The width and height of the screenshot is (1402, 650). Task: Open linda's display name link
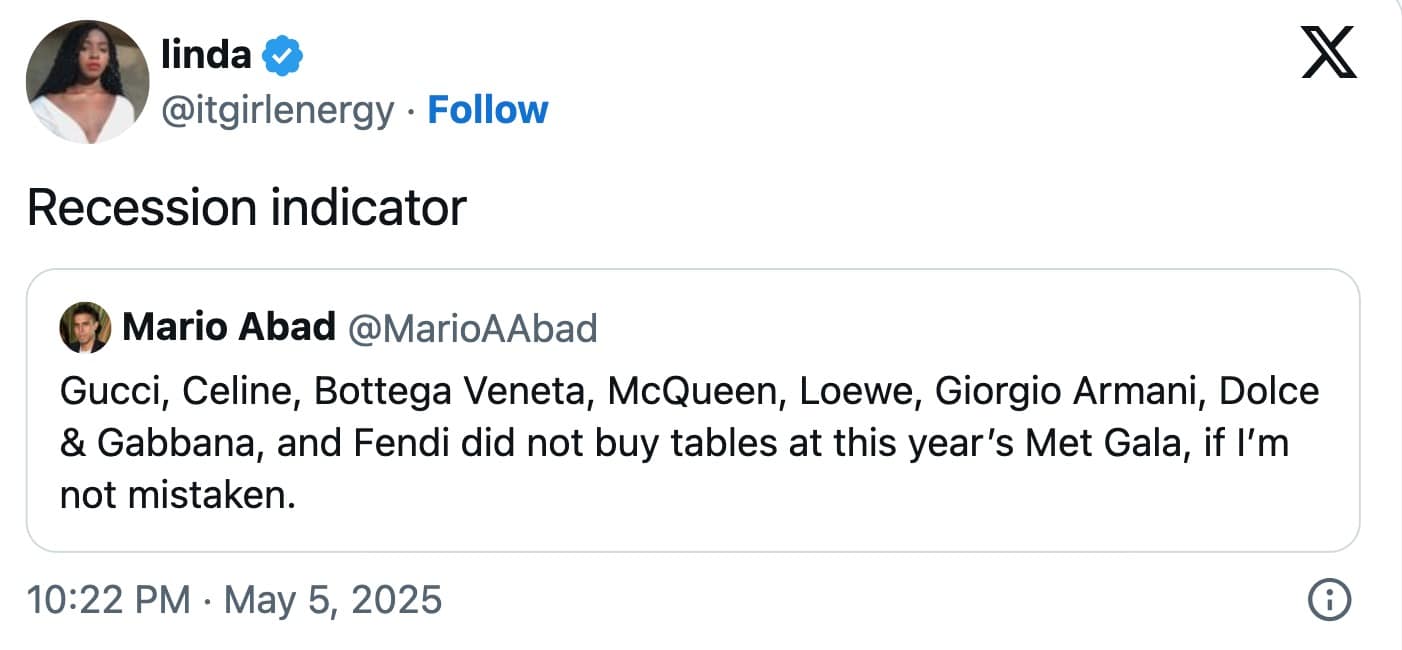pos(206,54)
